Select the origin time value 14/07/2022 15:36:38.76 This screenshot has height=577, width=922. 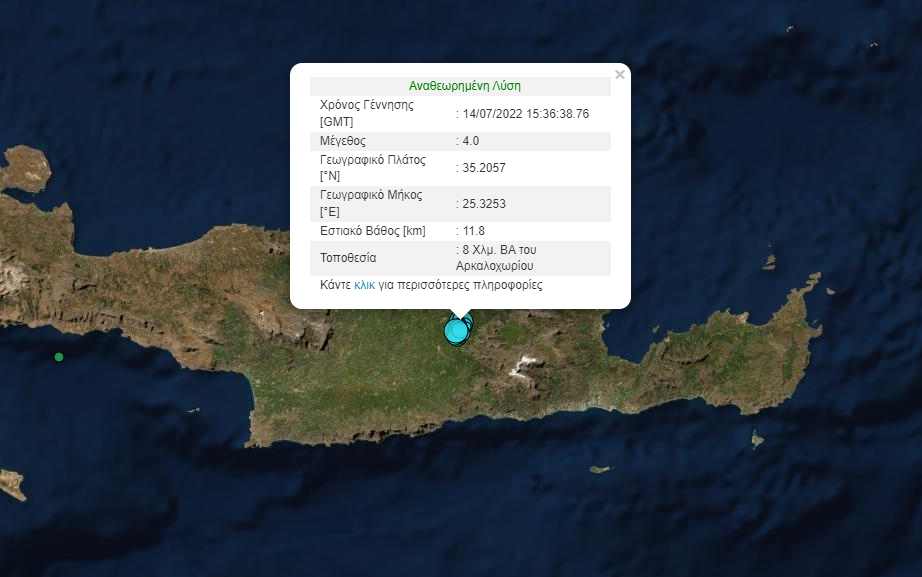pos(526,114)
